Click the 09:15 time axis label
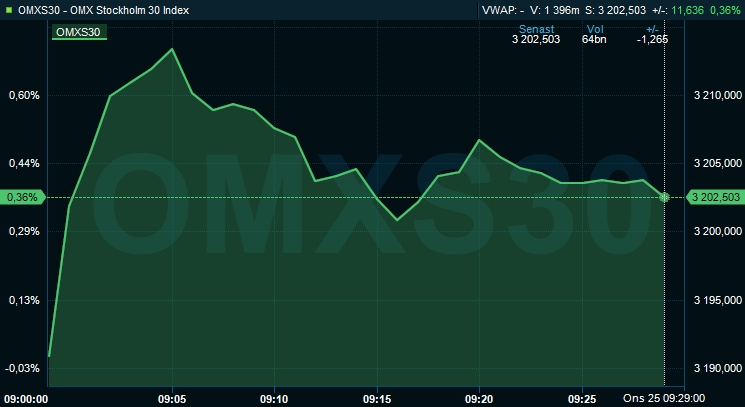This screenshot has width=745, height=407. (377, 397)
